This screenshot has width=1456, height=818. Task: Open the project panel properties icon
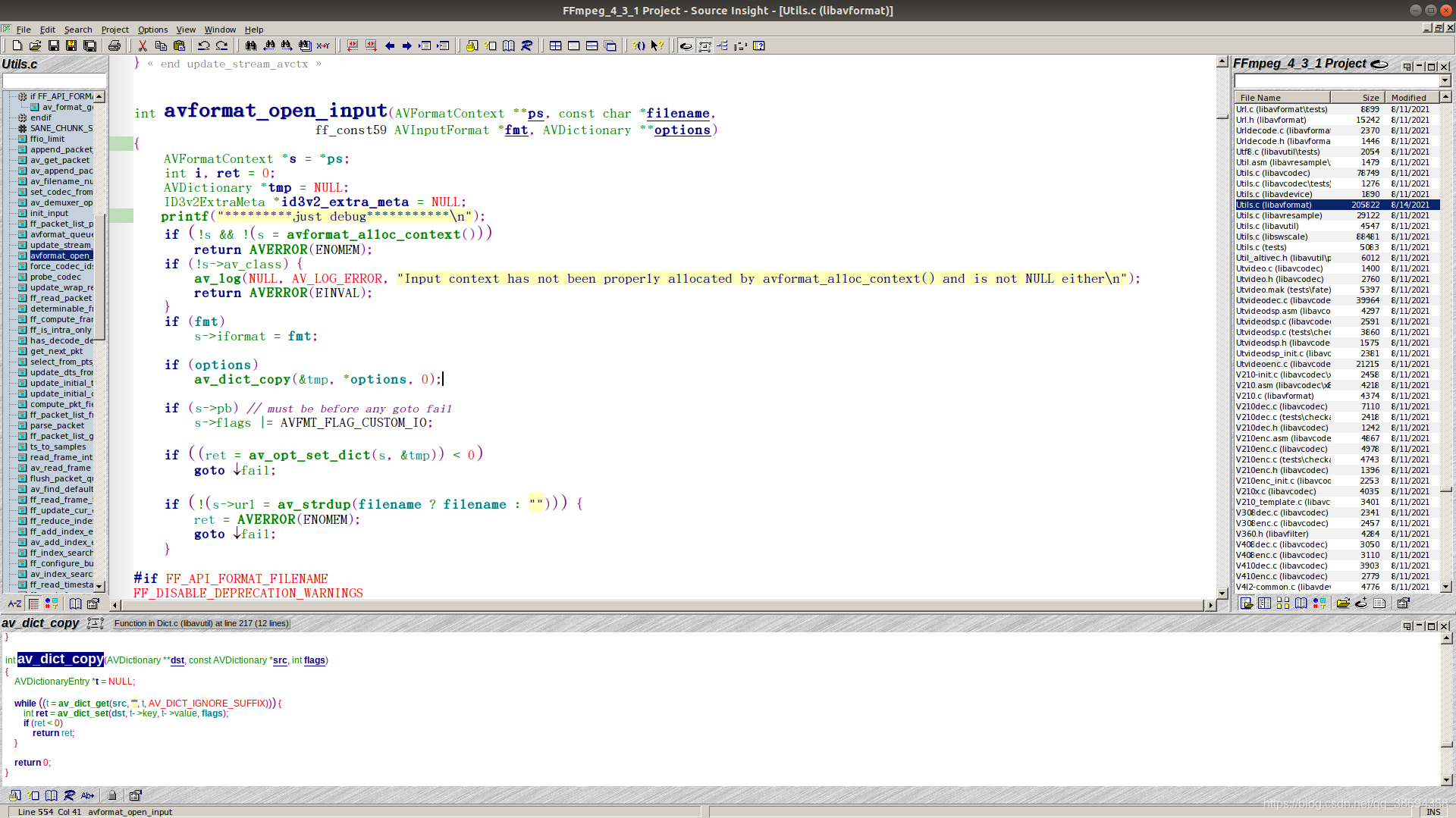click(x=1403, y=603)
